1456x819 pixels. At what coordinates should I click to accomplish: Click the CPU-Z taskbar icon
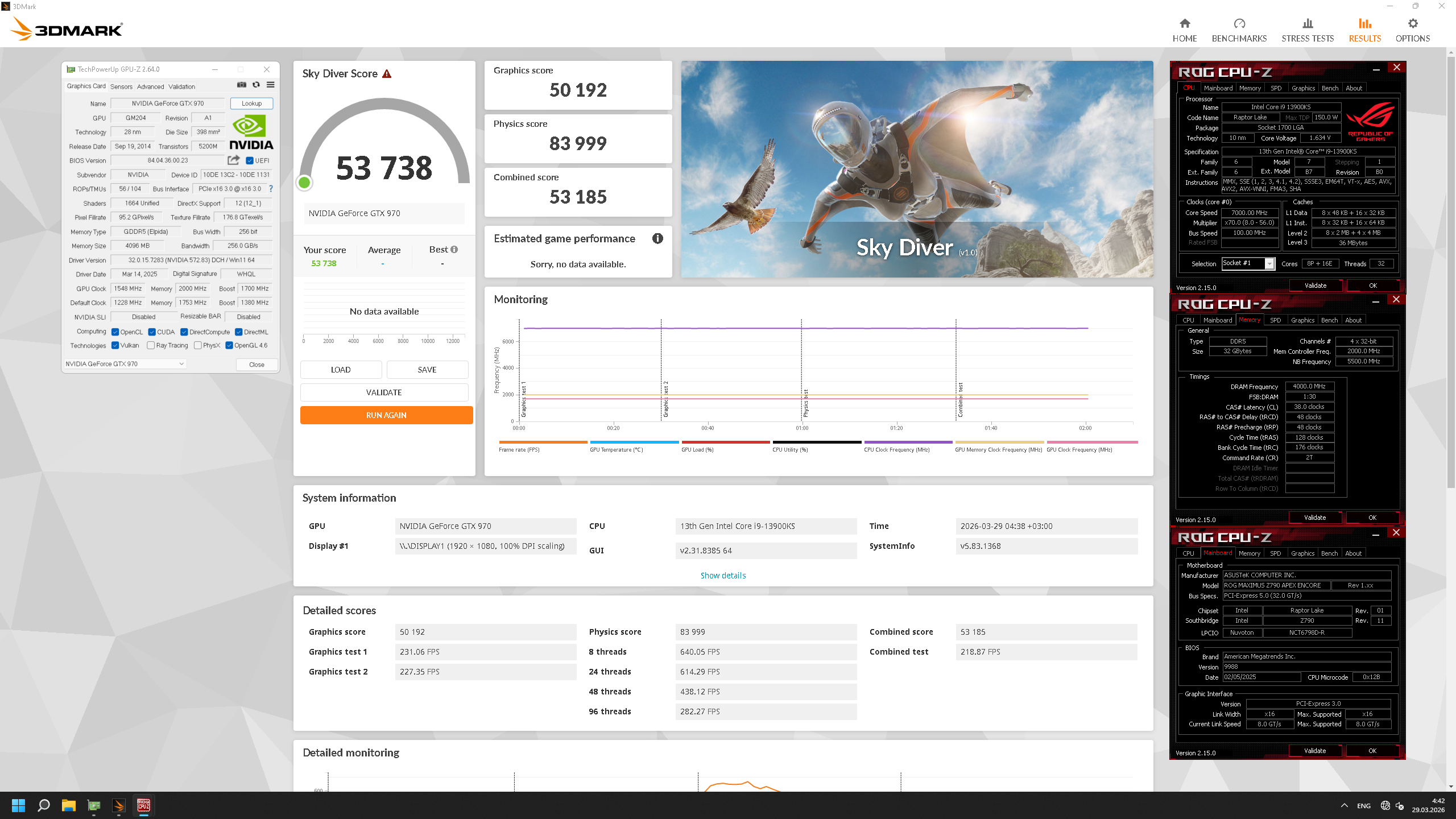[144, 805]
